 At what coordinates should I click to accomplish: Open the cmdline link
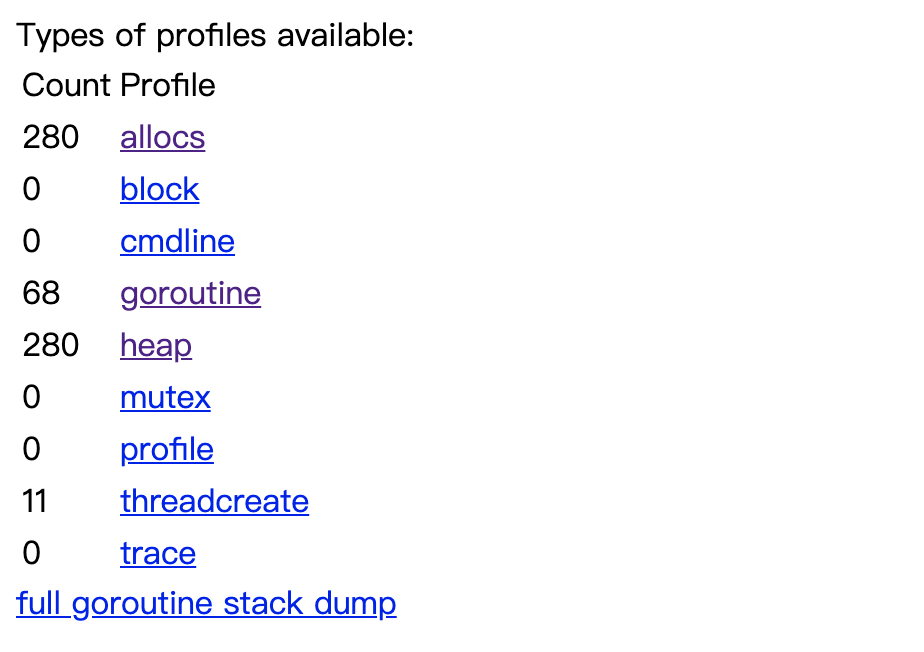[177, 241]
